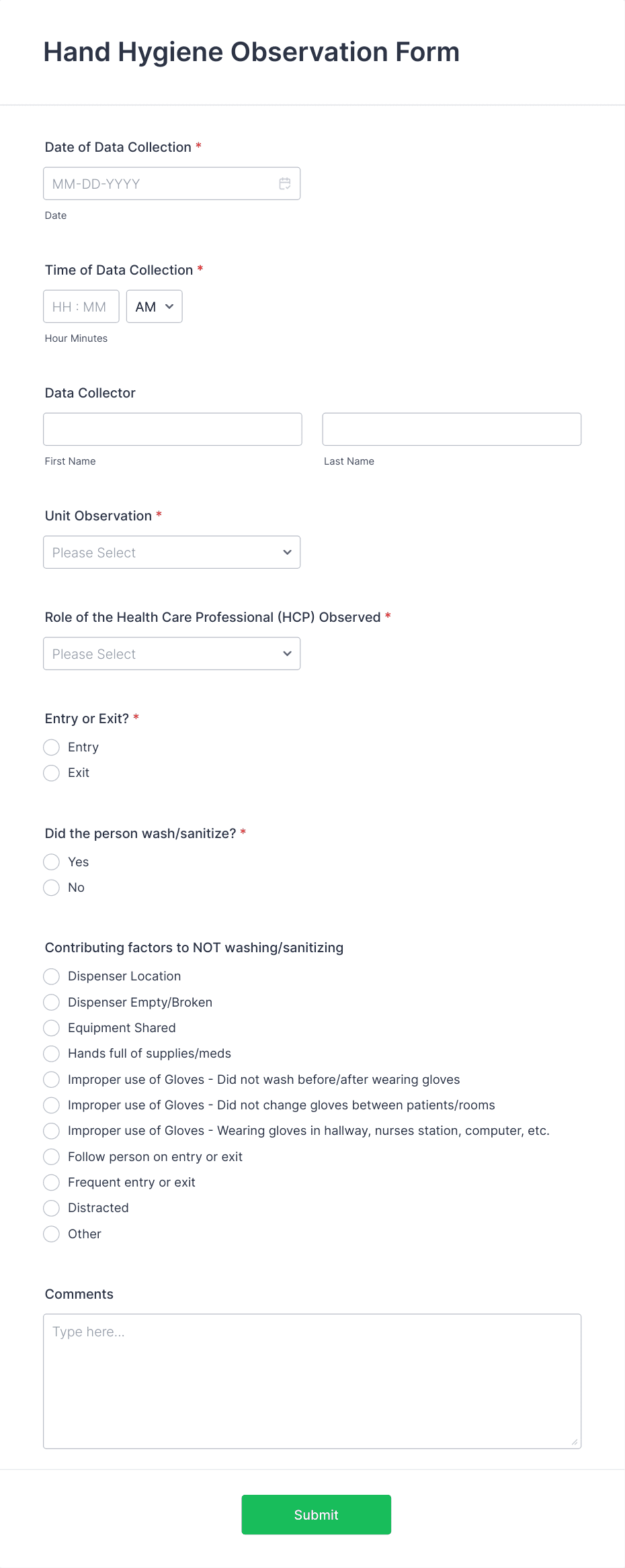Select Frequent entry or exit option
This screenshot has height=1568, width=625.
click(51, 1183)
